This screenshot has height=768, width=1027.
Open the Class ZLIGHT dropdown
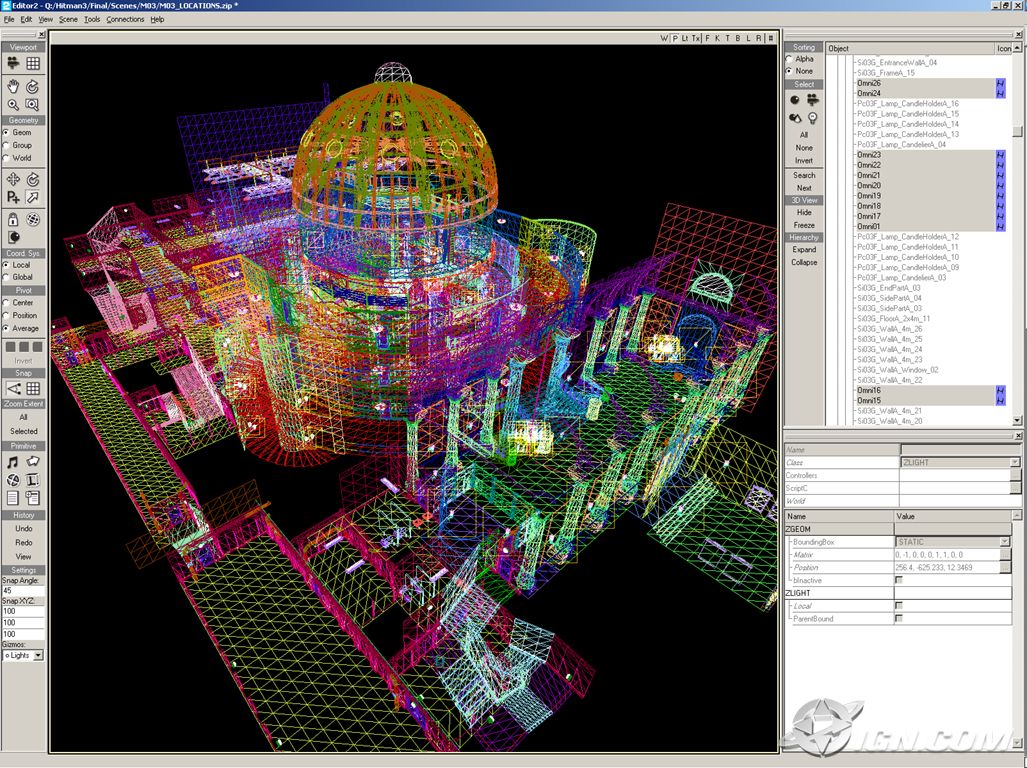[x=1015, y=462]
